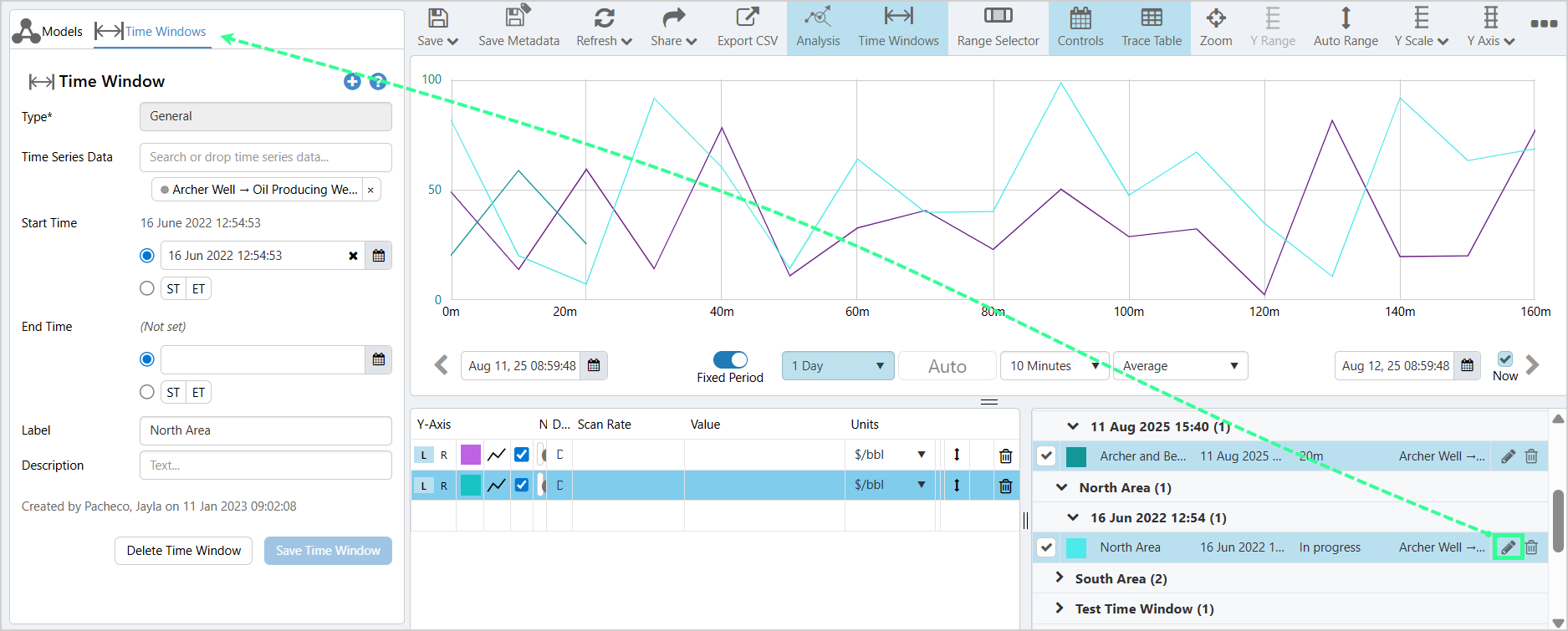
Task: Open the Average aggregation dropdown
Action: [1179, 366]
